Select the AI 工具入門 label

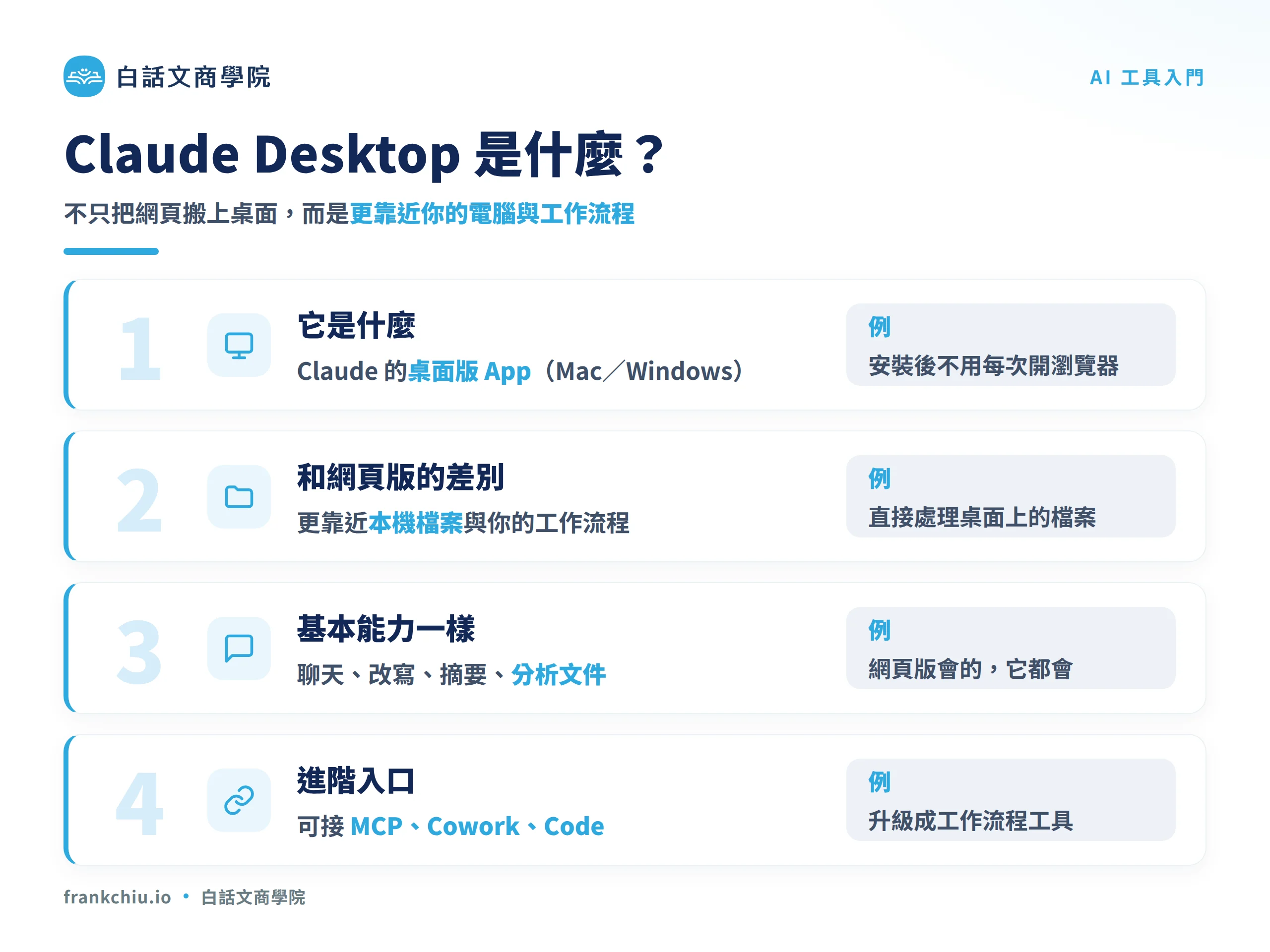pyautogui.click(x=1146, y=77)
